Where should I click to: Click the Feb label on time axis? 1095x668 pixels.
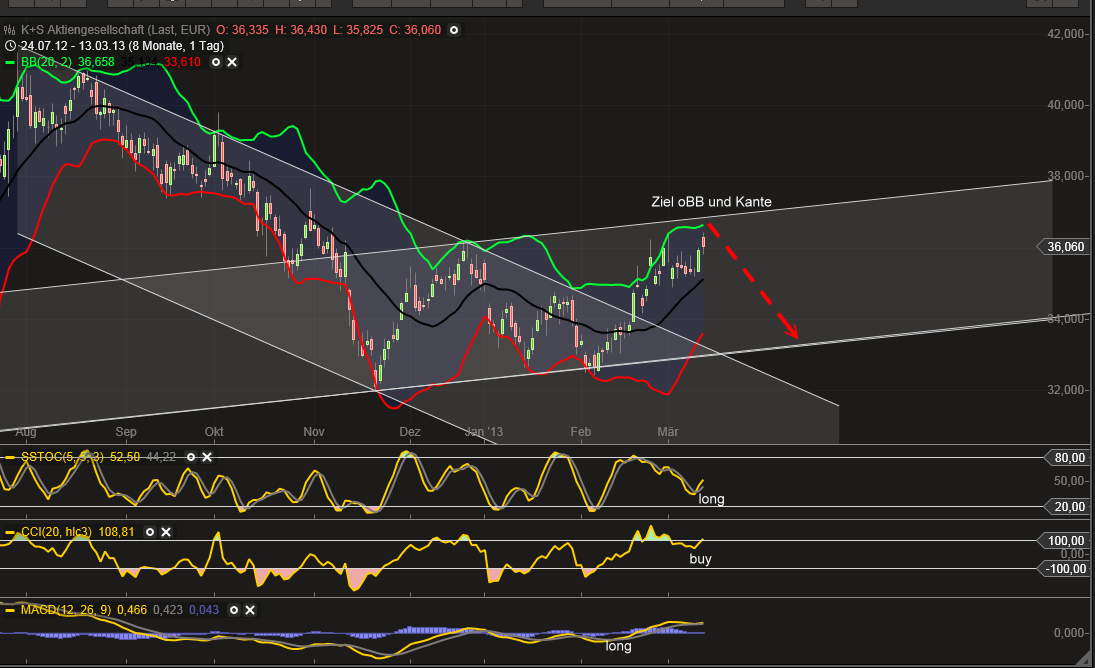(x=581, y=432)
